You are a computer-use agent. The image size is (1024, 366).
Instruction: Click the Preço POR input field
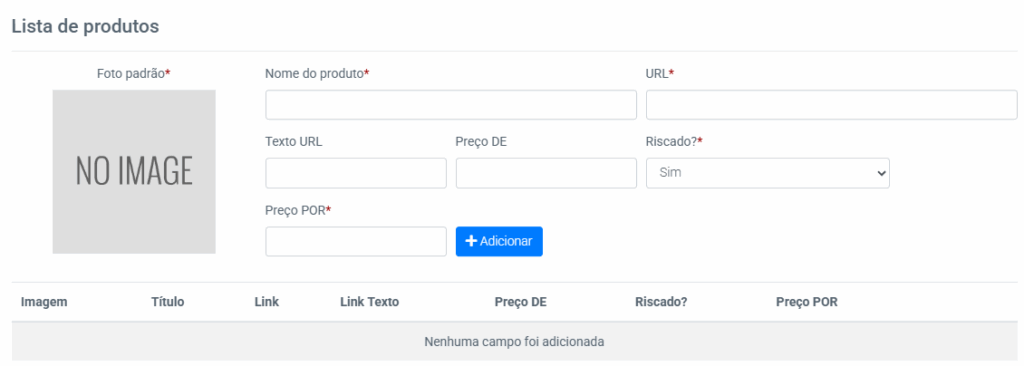click(x=356, y=241)
